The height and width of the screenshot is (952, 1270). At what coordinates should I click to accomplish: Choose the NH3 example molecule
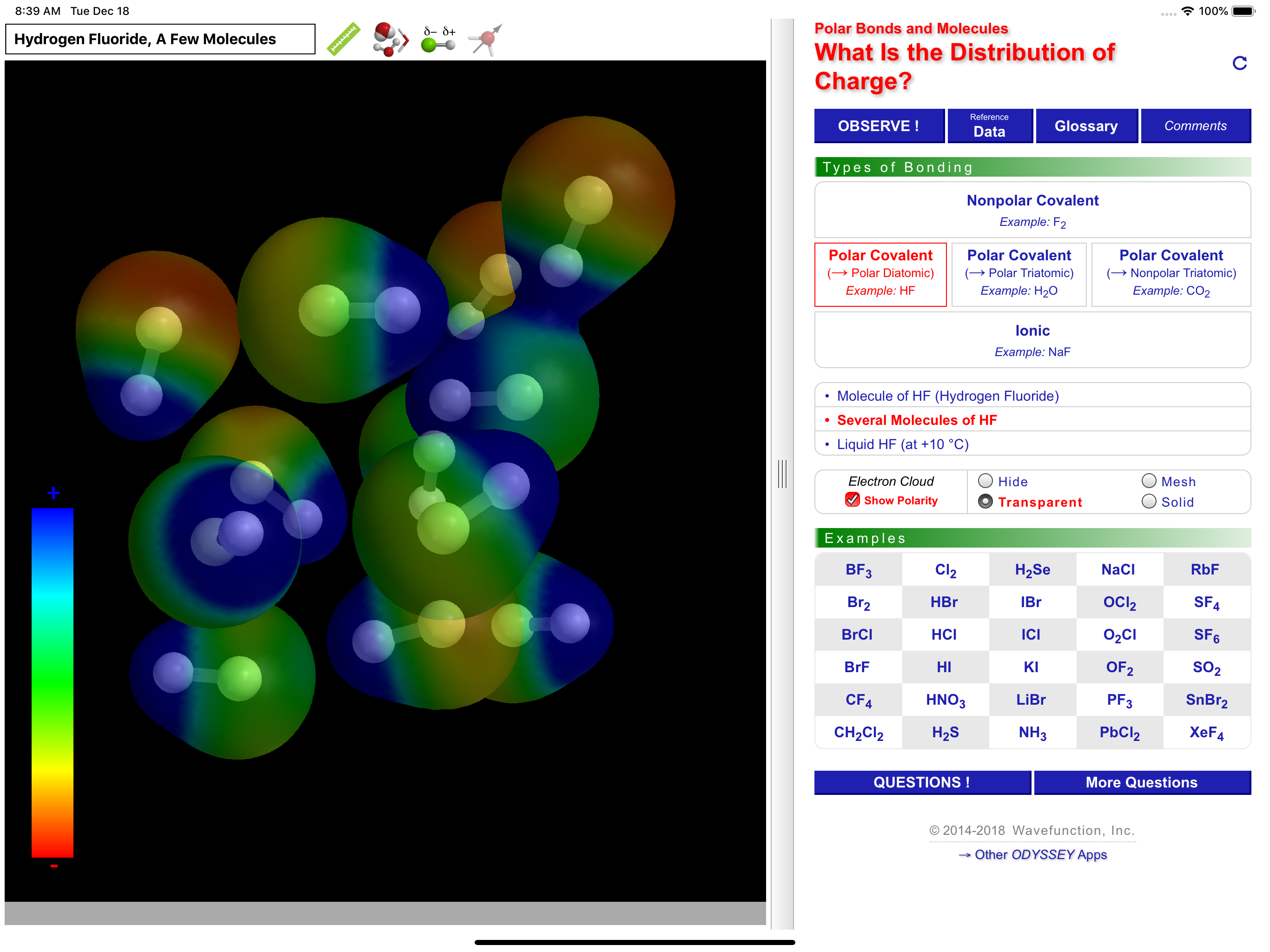[1032, 732]
